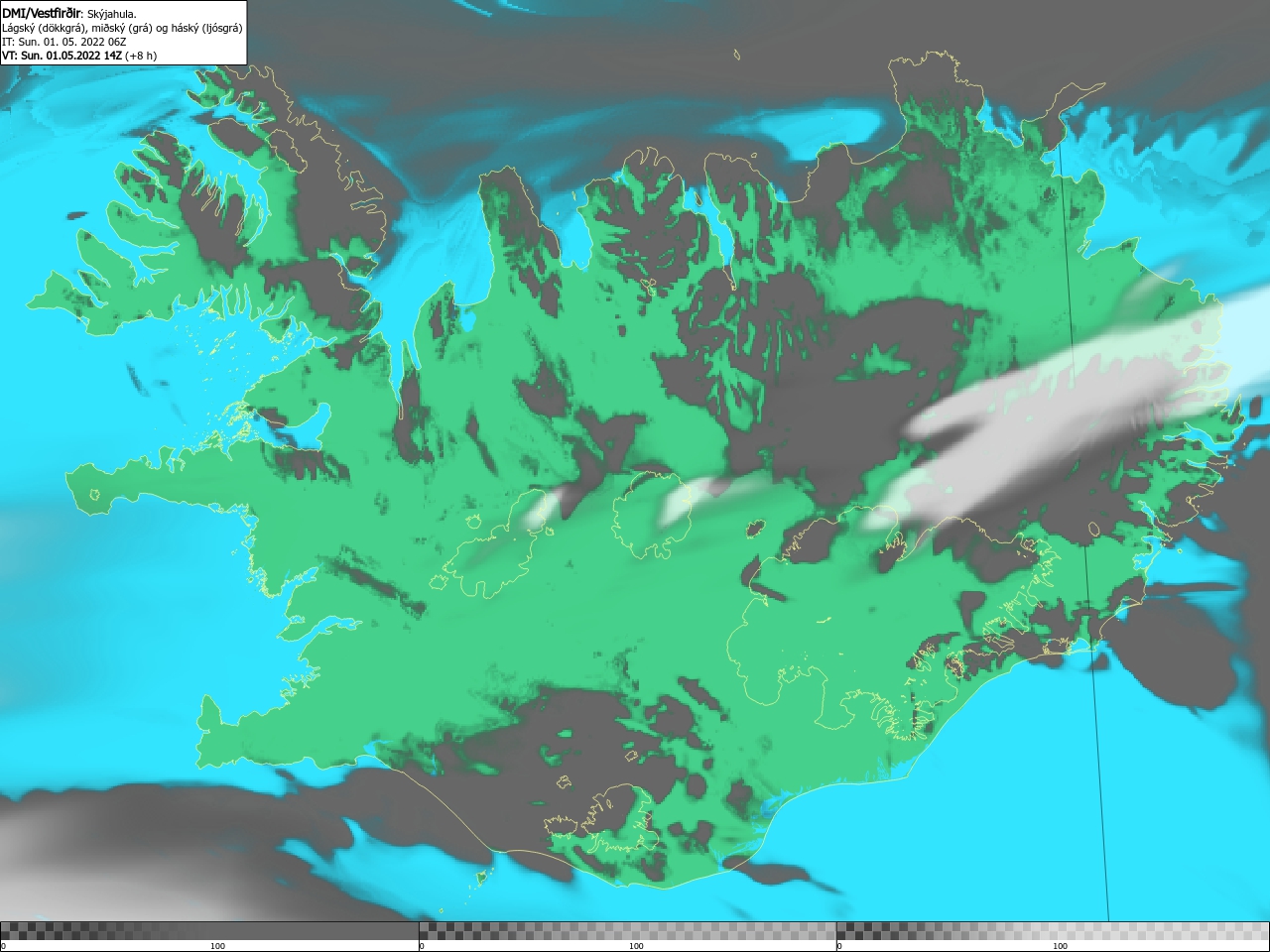The width and height of the screenshot is (1270, 952).
Task: Click the "Lágský (dökkgrá), miðský (grá)" legend line
Action: [77, 28]
